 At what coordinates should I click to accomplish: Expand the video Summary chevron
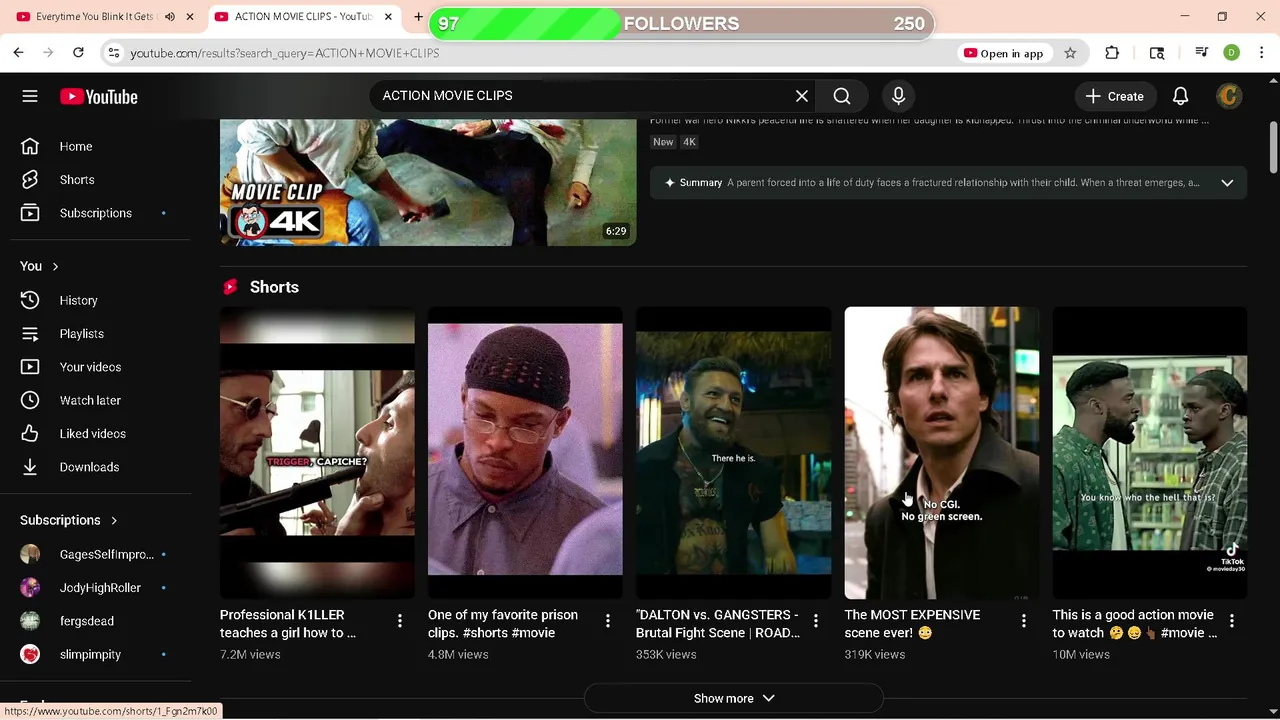tap(1227, 183)
